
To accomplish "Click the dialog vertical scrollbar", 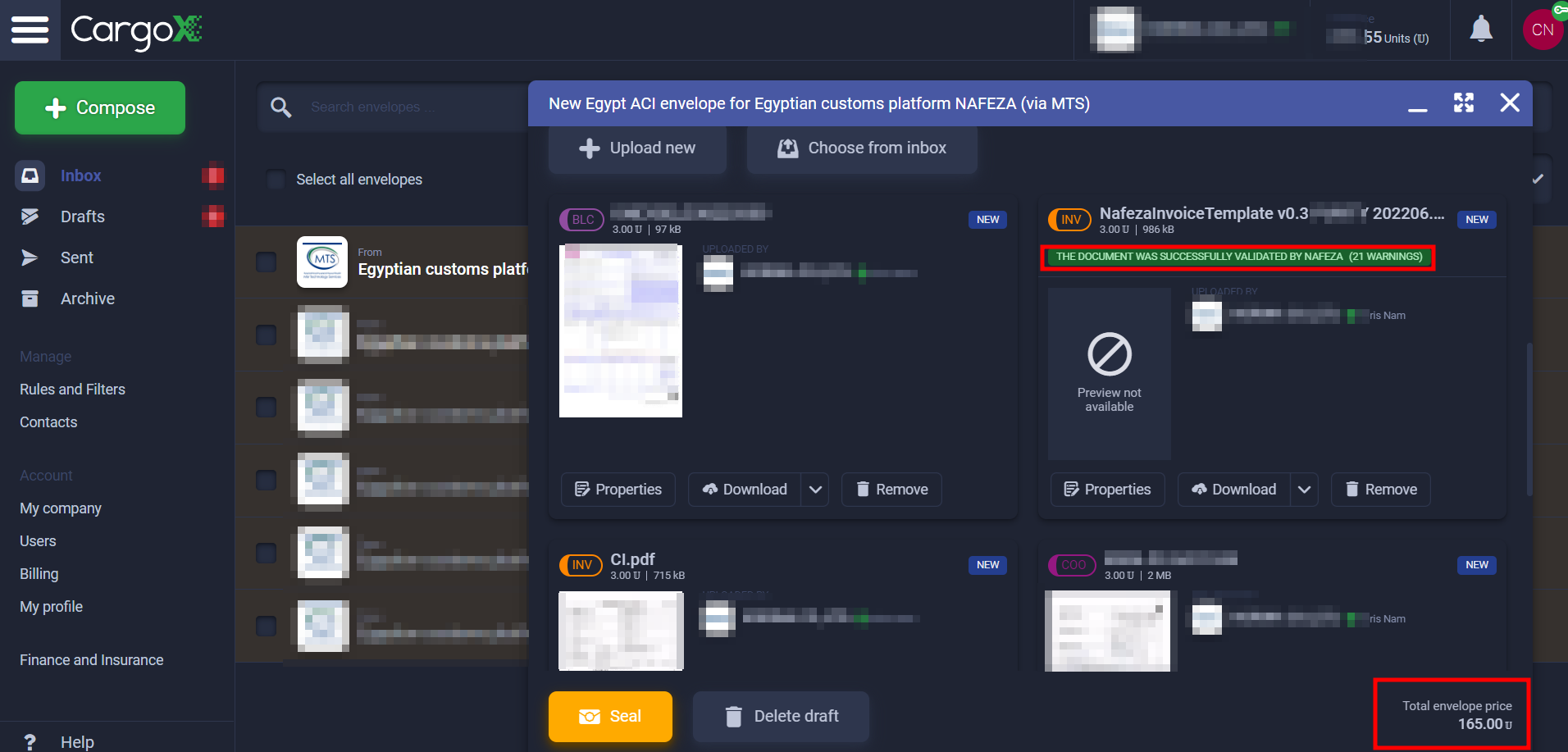I will coord(1529,419).
